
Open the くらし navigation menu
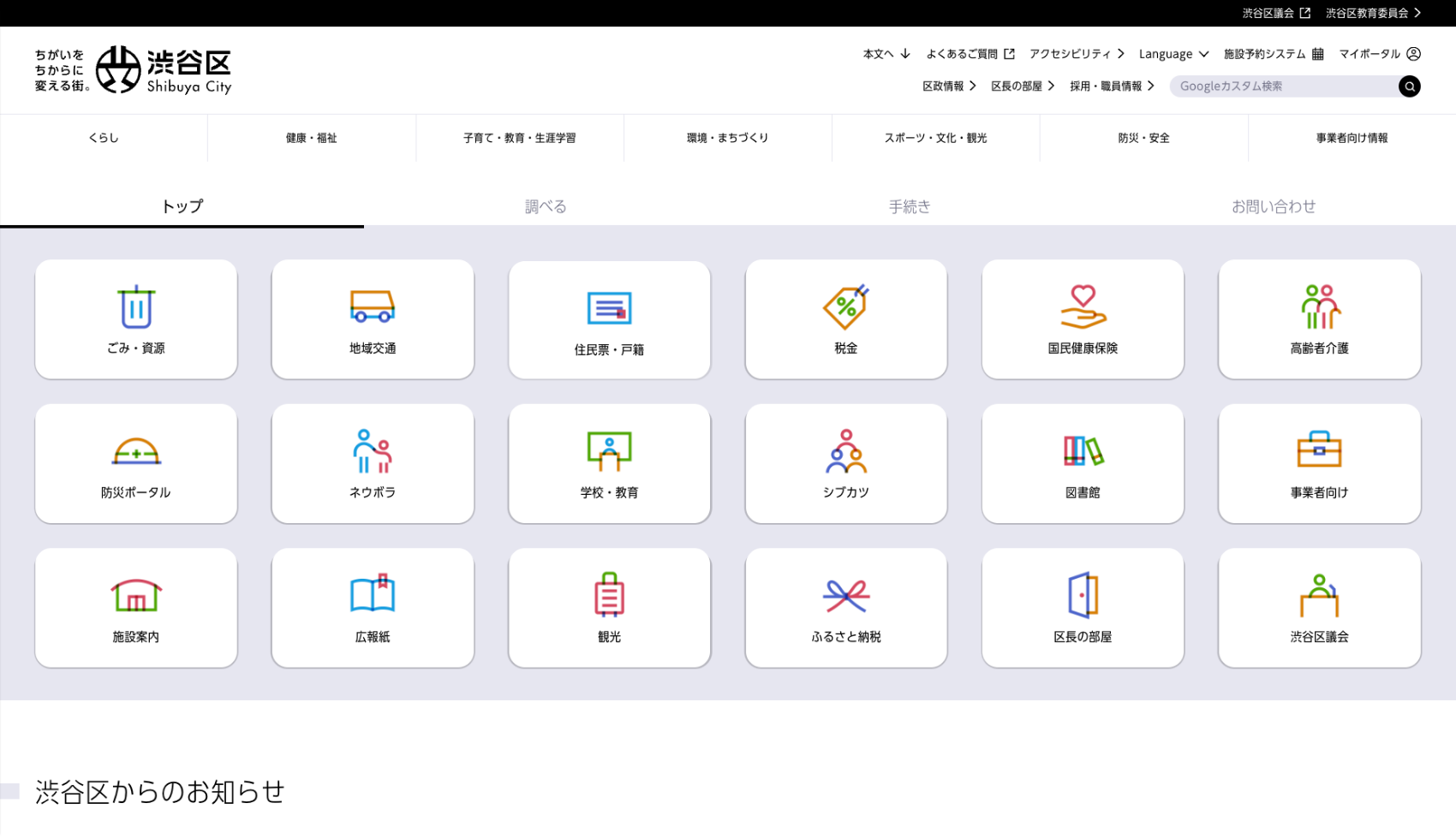coord(104,138)
